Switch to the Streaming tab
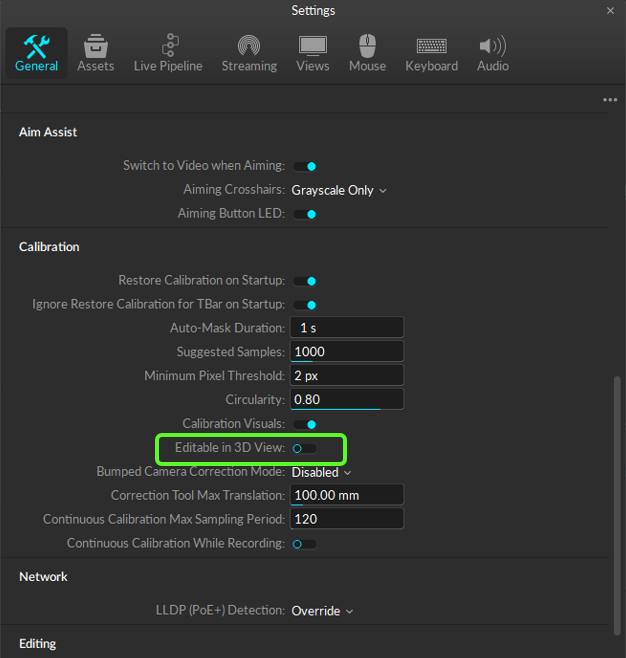Screen dimensions: 626x658 [249, 53]
